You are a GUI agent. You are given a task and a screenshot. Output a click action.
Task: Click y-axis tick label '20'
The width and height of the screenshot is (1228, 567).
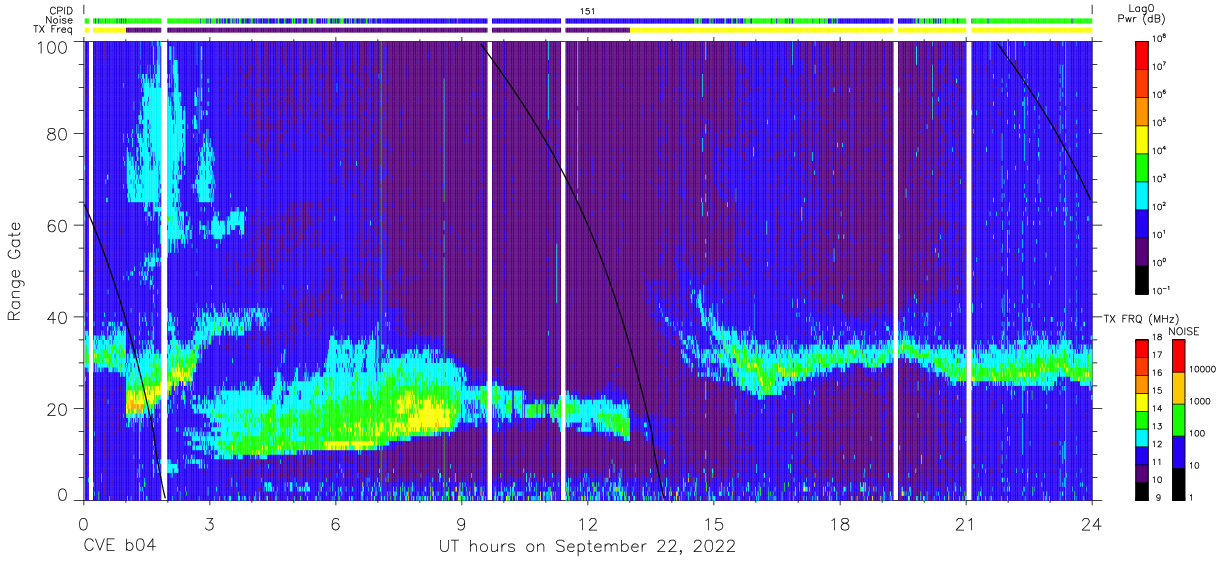58,408
